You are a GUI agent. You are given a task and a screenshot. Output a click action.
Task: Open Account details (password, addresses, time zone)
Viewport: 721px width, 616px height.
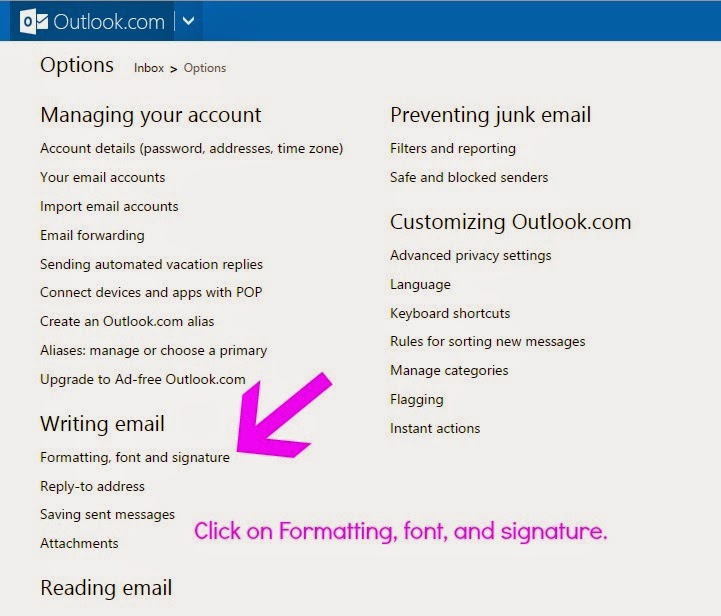[191, 148]
